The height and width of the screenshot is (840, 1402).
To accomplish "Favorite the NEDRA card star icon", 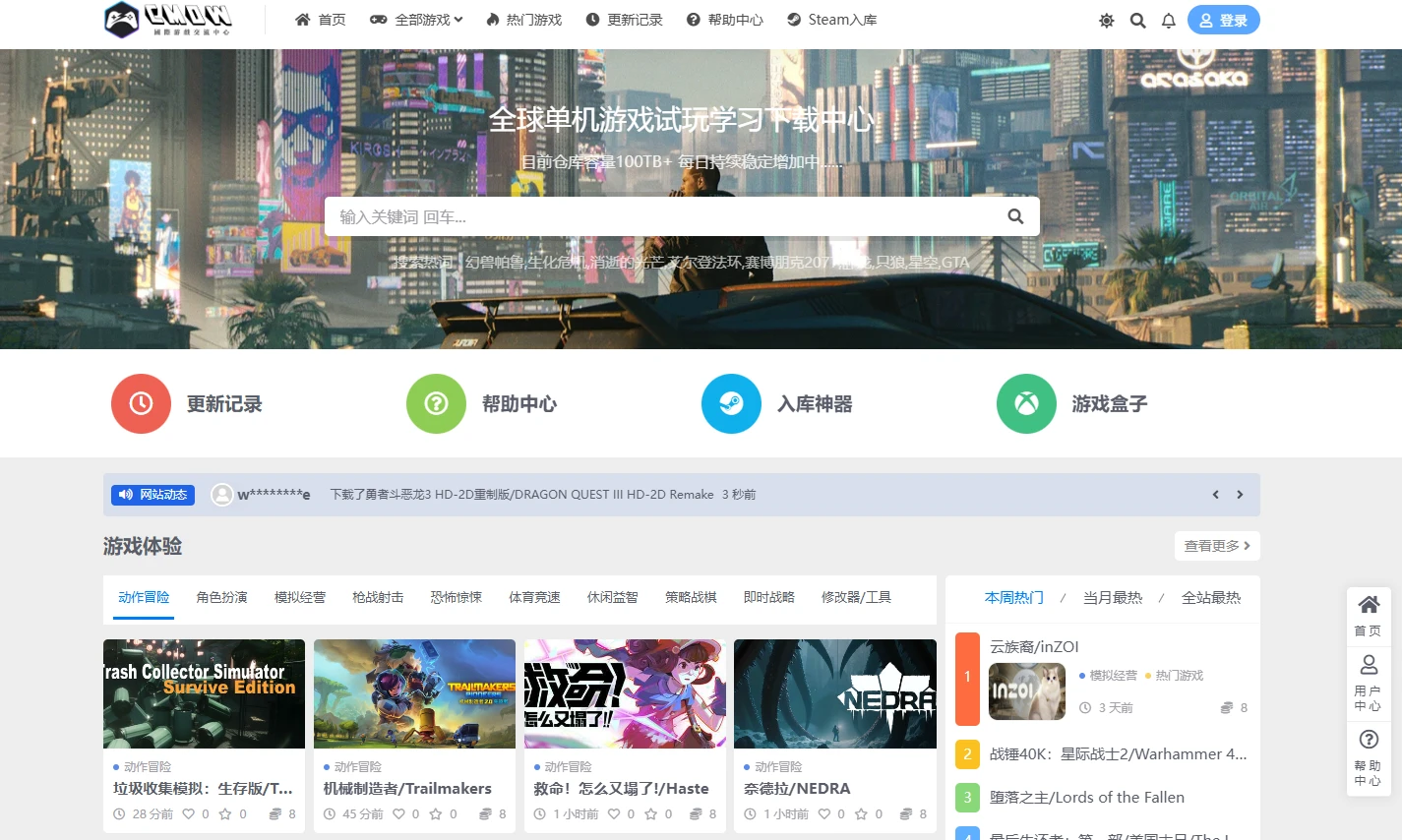I will pos(861,813).
